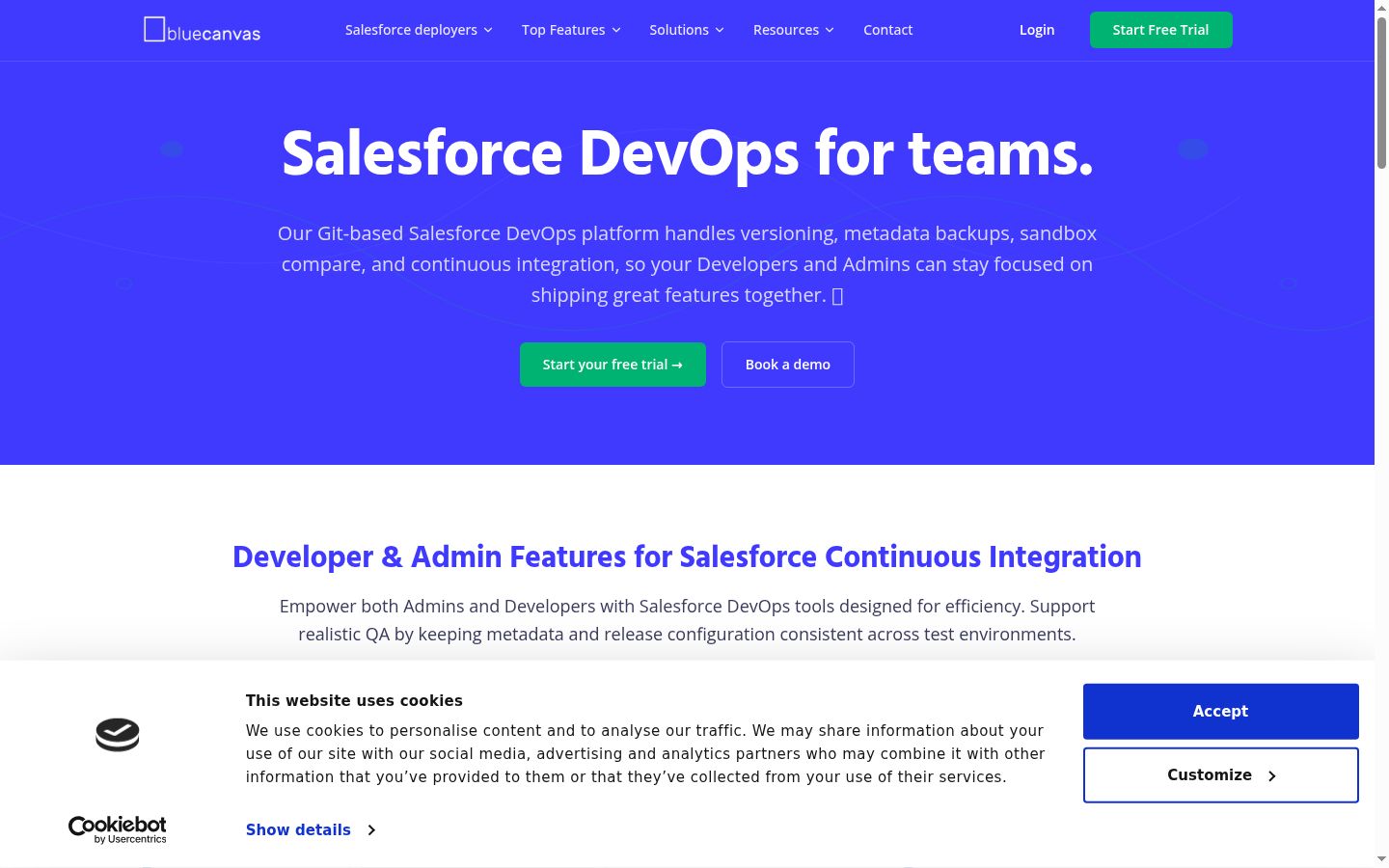This screenshot has width=1389, height=868.
Task: Open the Solutions menu
Action: pos(687,30)
